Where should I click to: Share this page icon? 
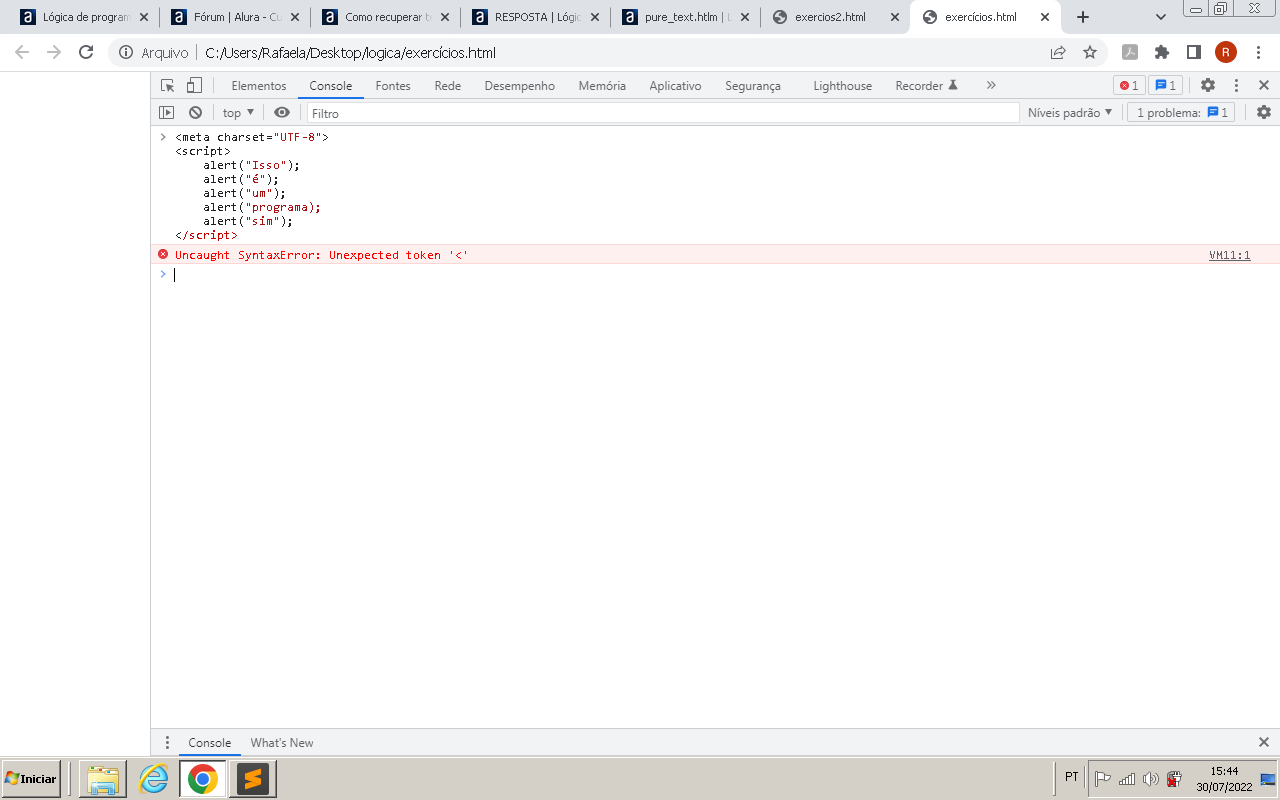[1058, 52]
